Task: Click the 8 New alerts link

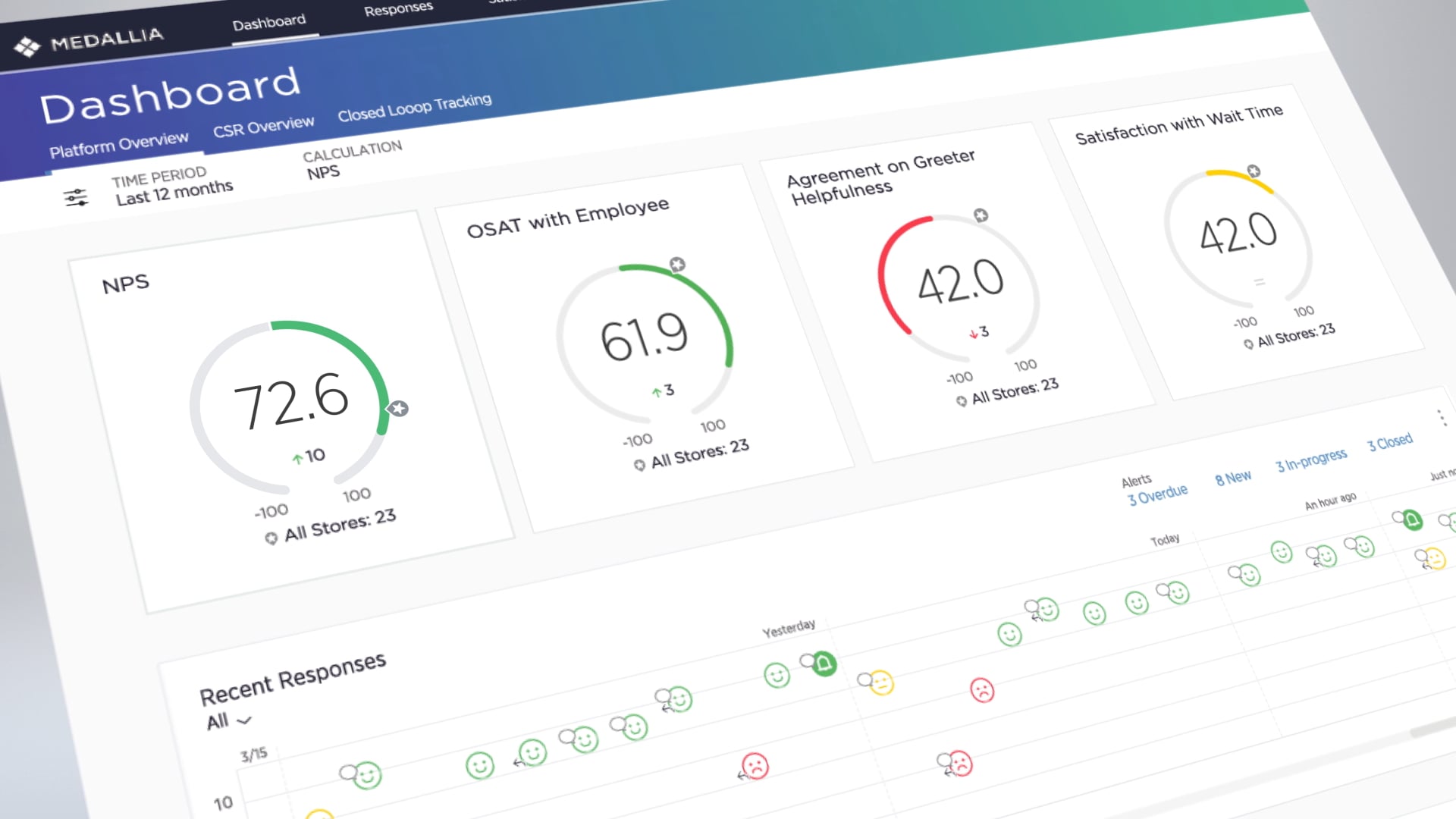Action: pyautogui.click(x=1233, y=478)
